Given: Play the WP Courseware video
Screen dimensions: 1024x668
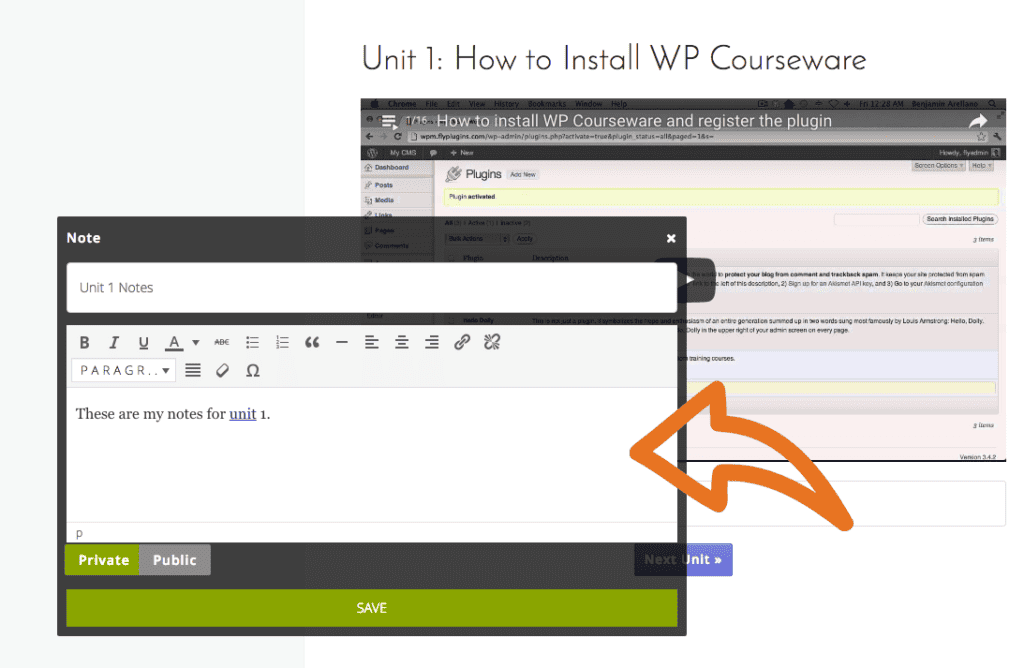Looking at the screenshot, I should tap(691, 281).
